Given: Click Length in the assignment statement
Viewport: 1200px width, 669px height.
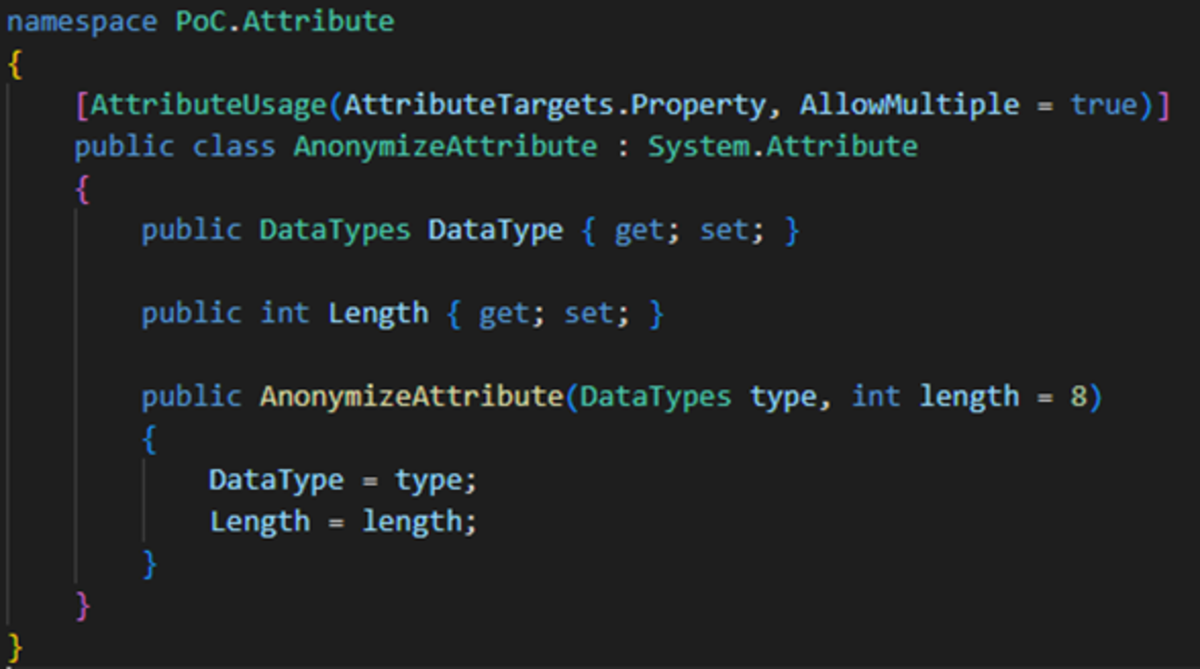Looking at the screenshot, I should [259, 522].
